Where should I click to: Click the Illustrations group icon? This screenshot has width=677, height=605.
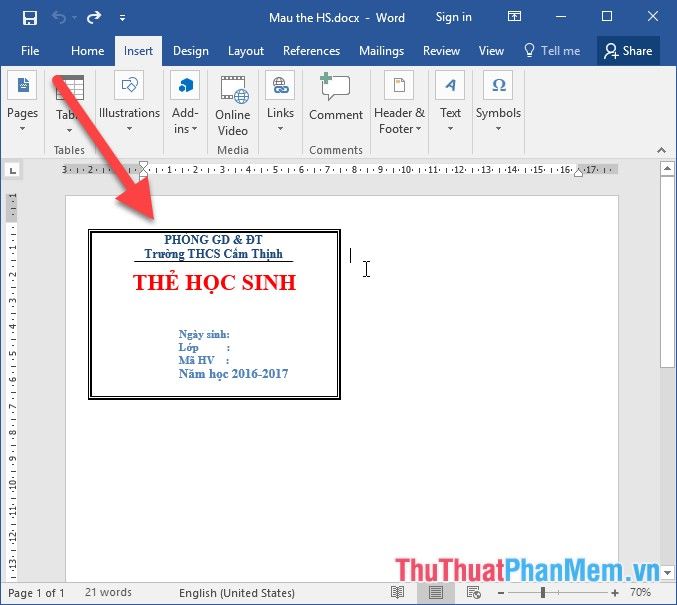click(x=129, y=86)
